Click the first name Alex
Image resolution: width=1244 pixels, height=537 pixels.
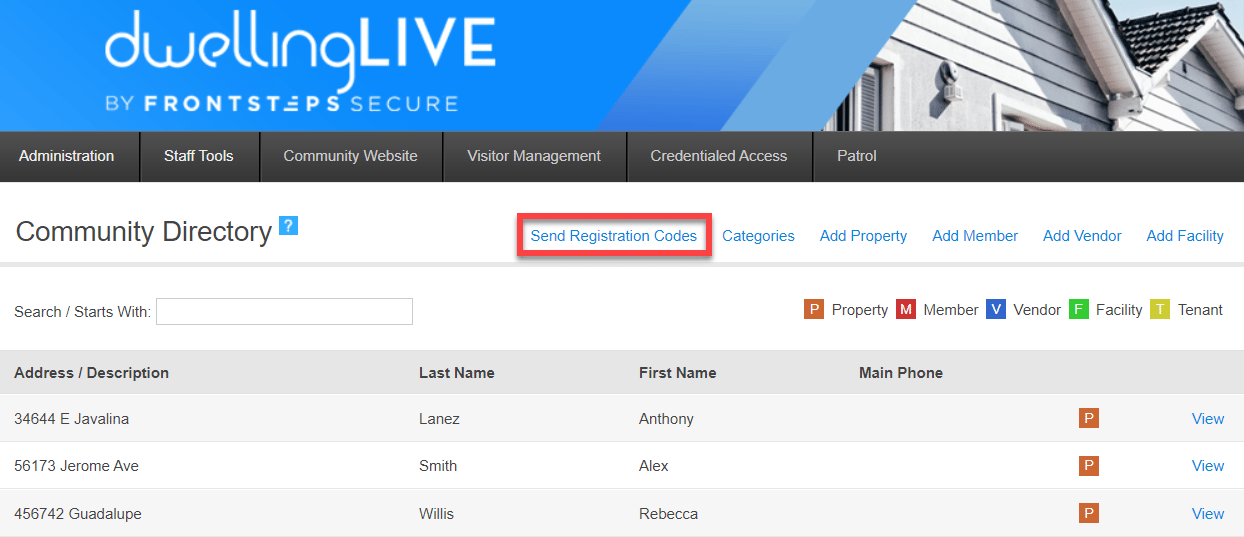click(654, 466)
